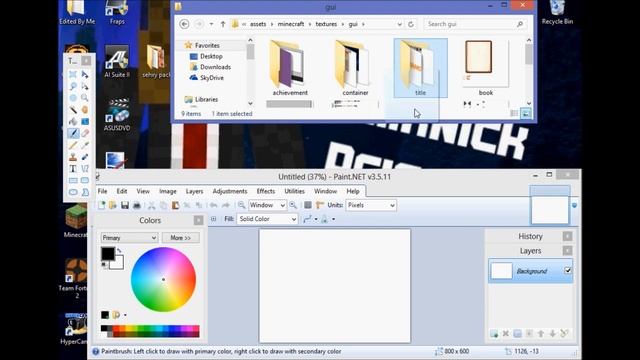The width and height of the screenshot is (640, 360).
Task: Open the zoom level Window dropdown
Action: point(267,205)
